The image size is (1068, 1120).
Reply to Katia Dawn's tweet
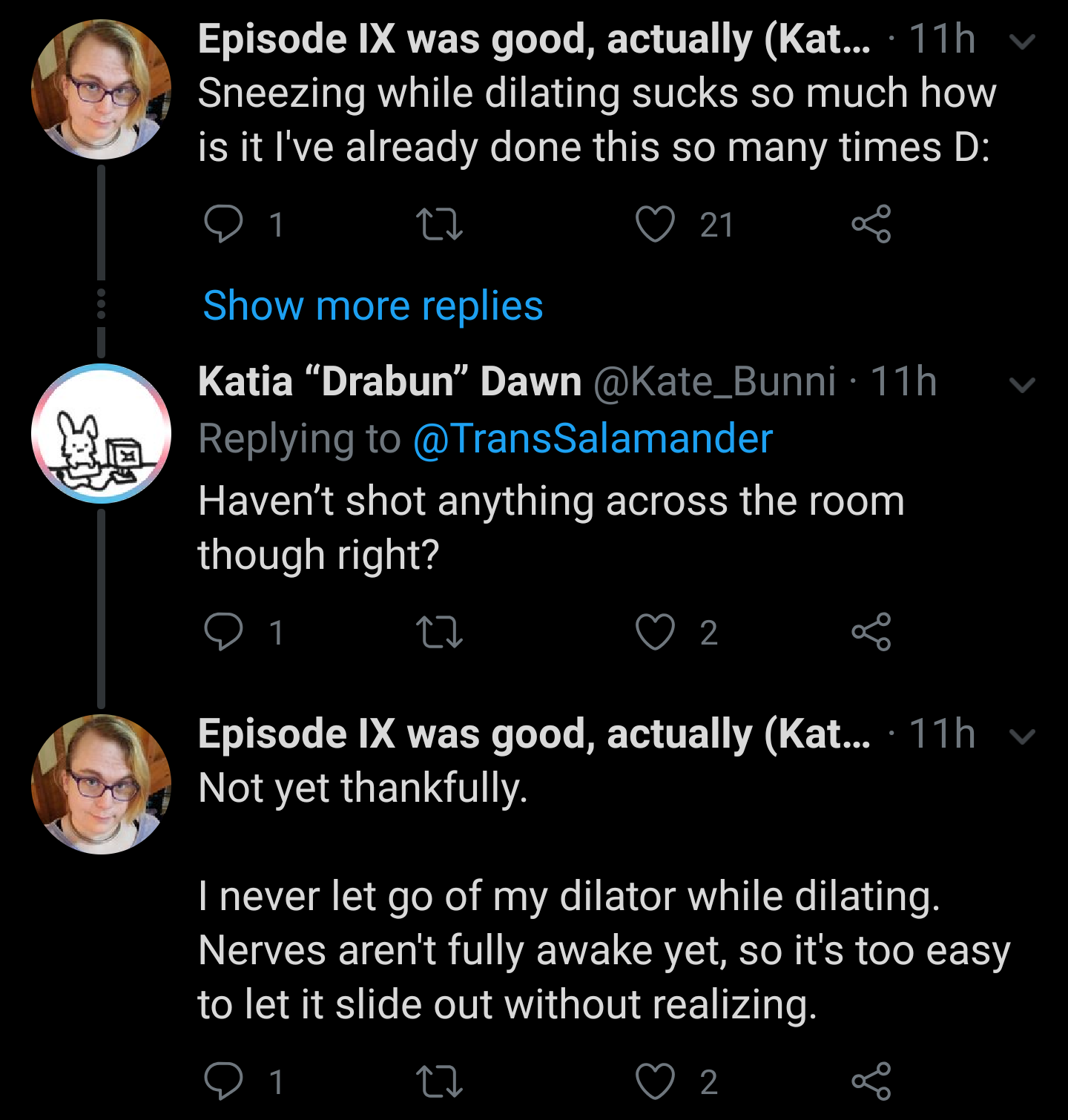[x=223, y=632]
